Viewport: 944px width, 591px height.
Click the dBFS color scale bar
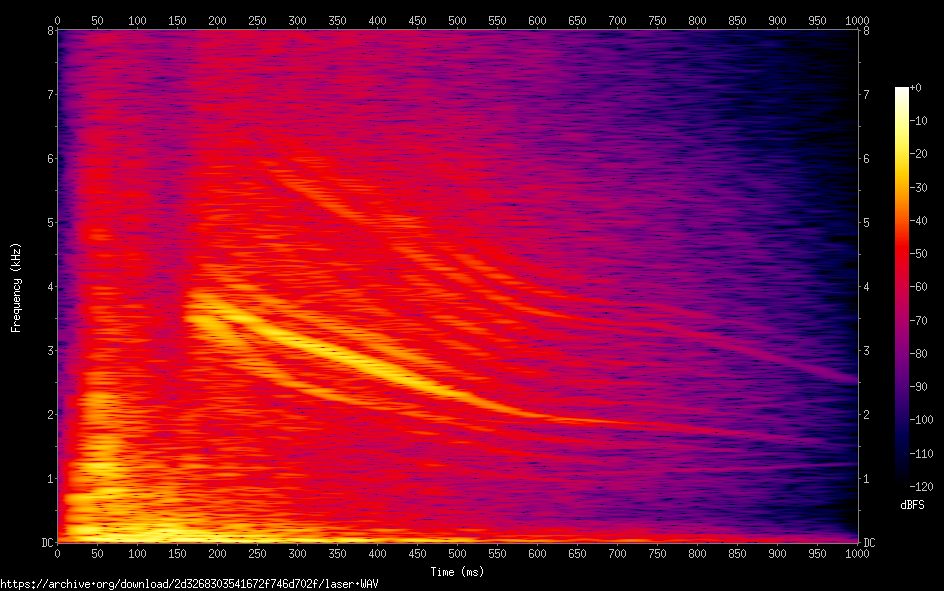pyautogui.click(x=901, y=290)
